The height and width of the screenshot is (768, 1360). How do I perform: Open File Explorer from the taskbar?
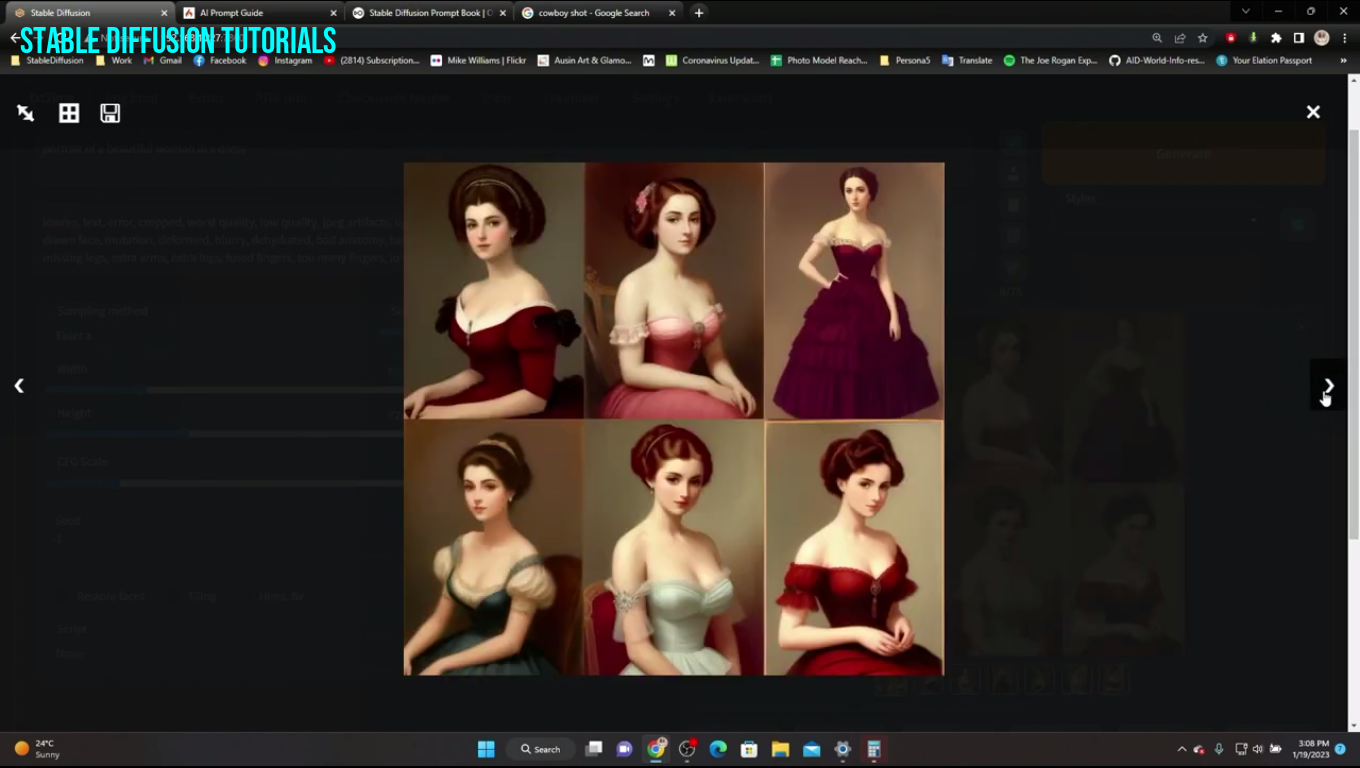[780, 749]
